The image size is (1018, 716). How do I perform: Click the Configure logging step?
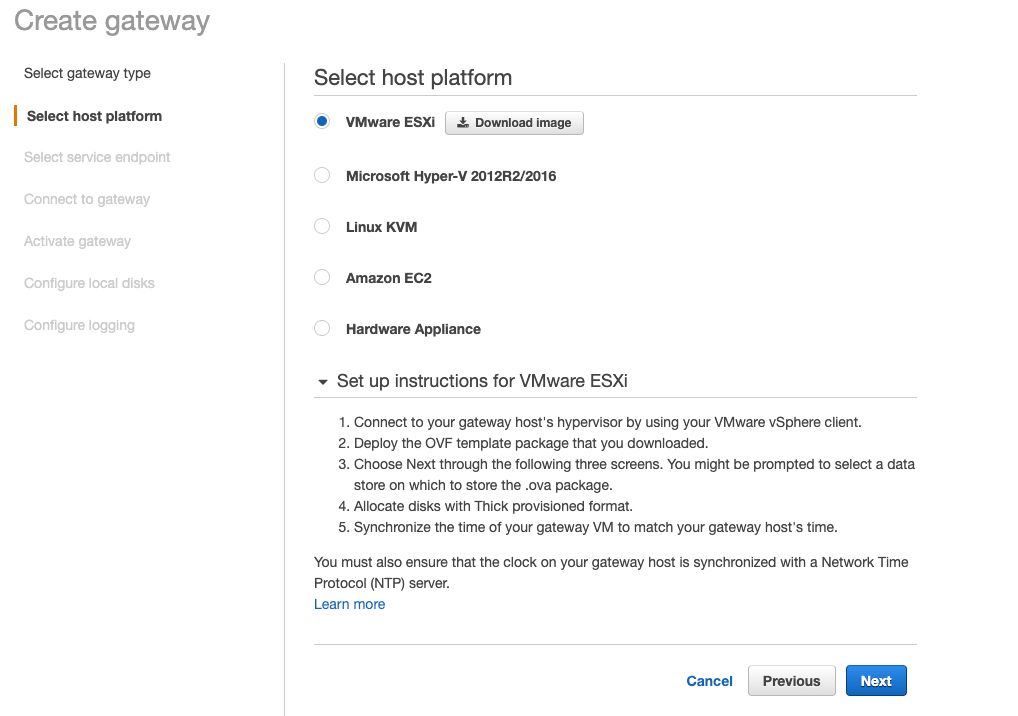79,325
